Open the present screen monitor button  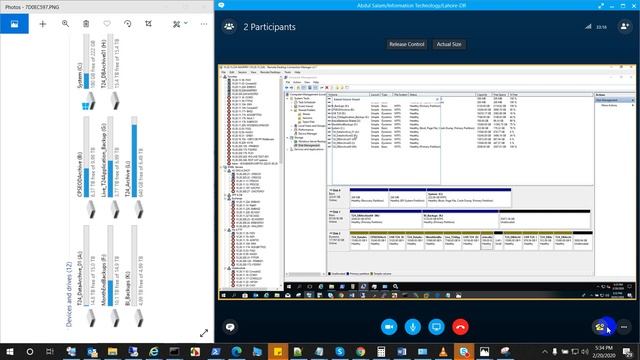(436, 327)
